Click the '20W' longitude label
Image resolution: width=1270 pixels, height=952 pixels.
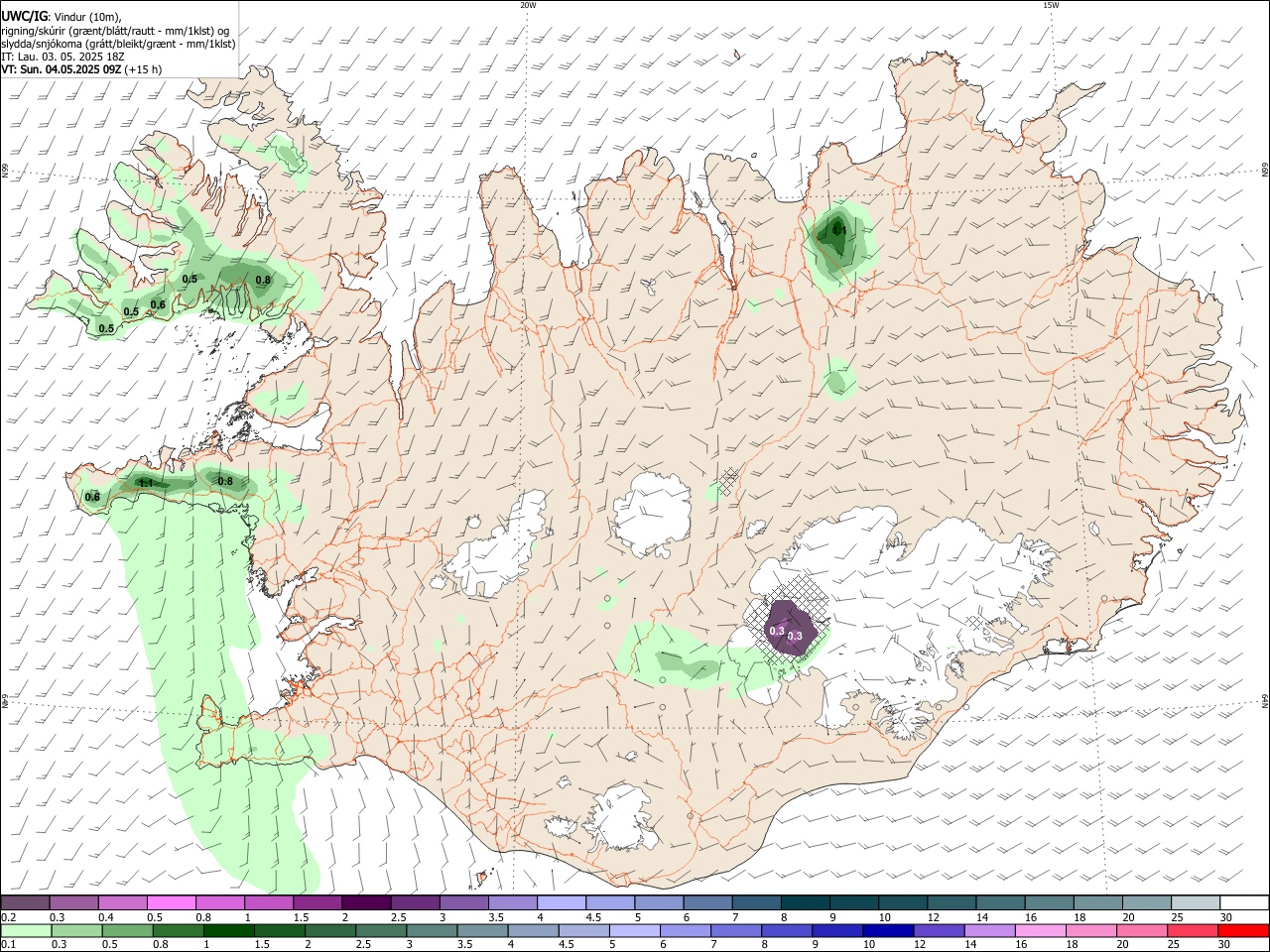click(x=528, y=5)
